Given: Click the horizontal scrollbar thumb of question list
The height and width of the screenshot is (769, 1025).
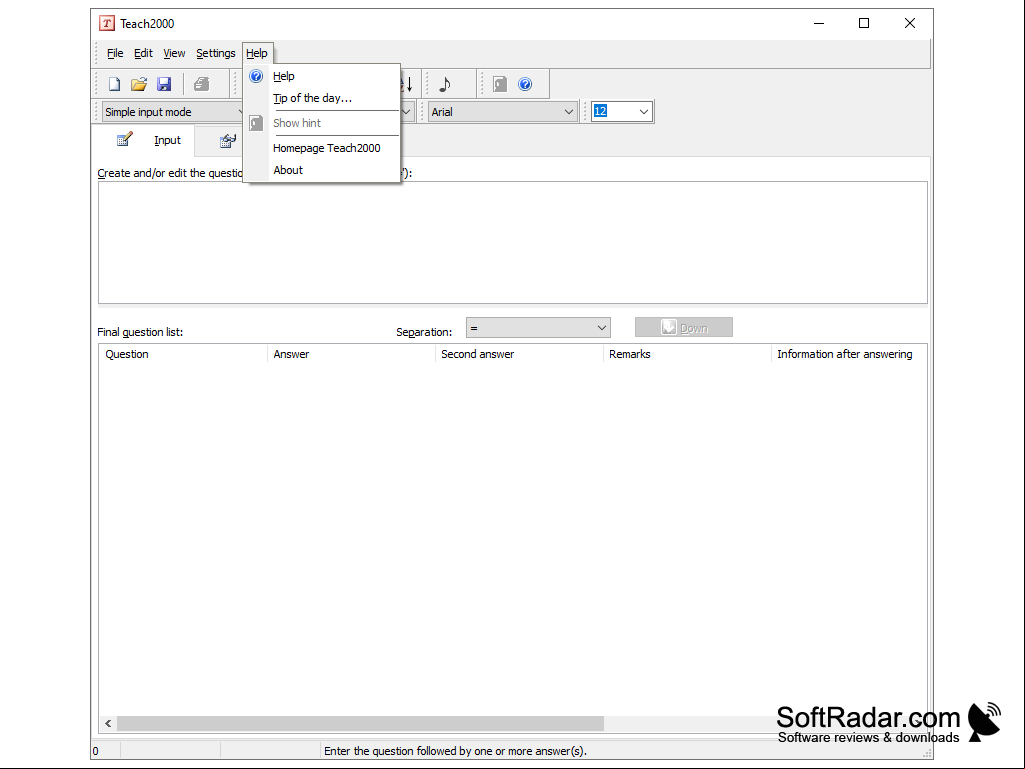Looking at the screenshot, I should (360, 724).
